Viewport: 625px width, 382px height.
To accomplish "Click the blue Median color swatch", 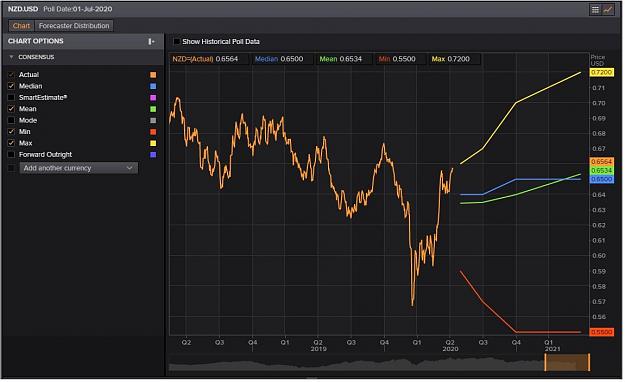I will pos(153,86).
